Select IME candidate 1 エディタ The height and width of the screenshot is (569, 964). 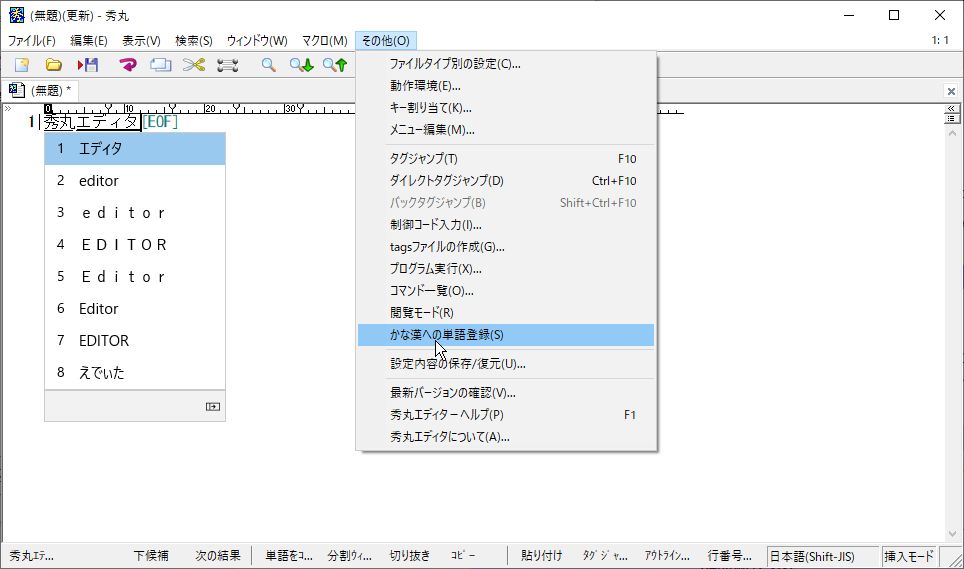[135, 149]
